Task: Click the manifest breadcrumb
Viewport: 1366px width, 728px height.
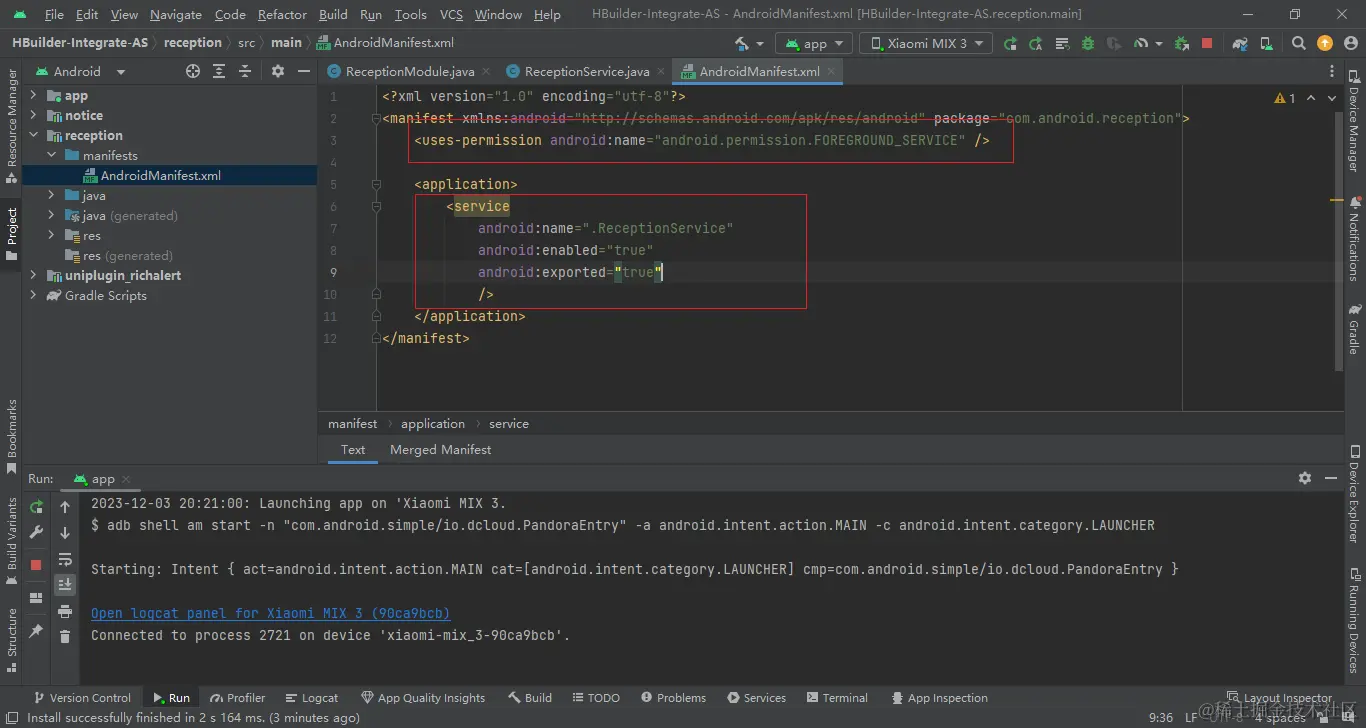Action: (x=353, y=424)
